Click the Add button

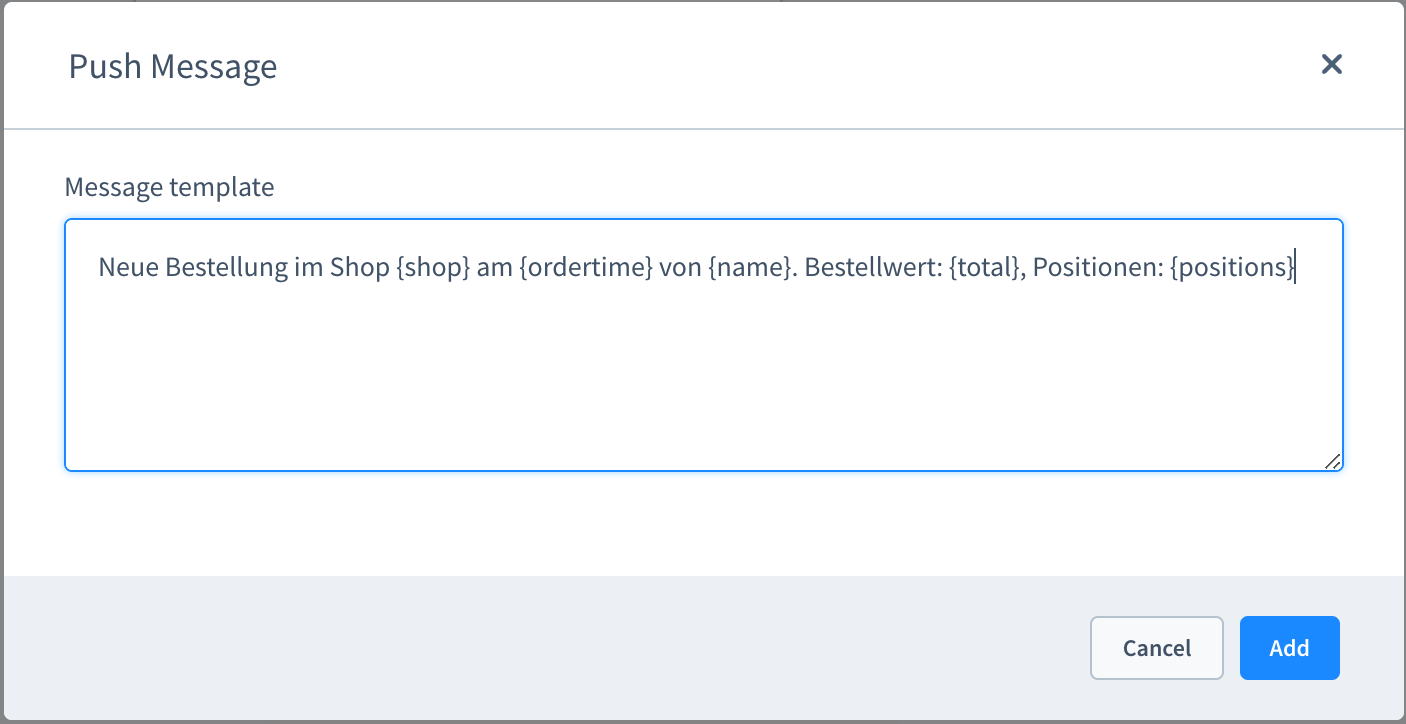tap(1289, 648)
